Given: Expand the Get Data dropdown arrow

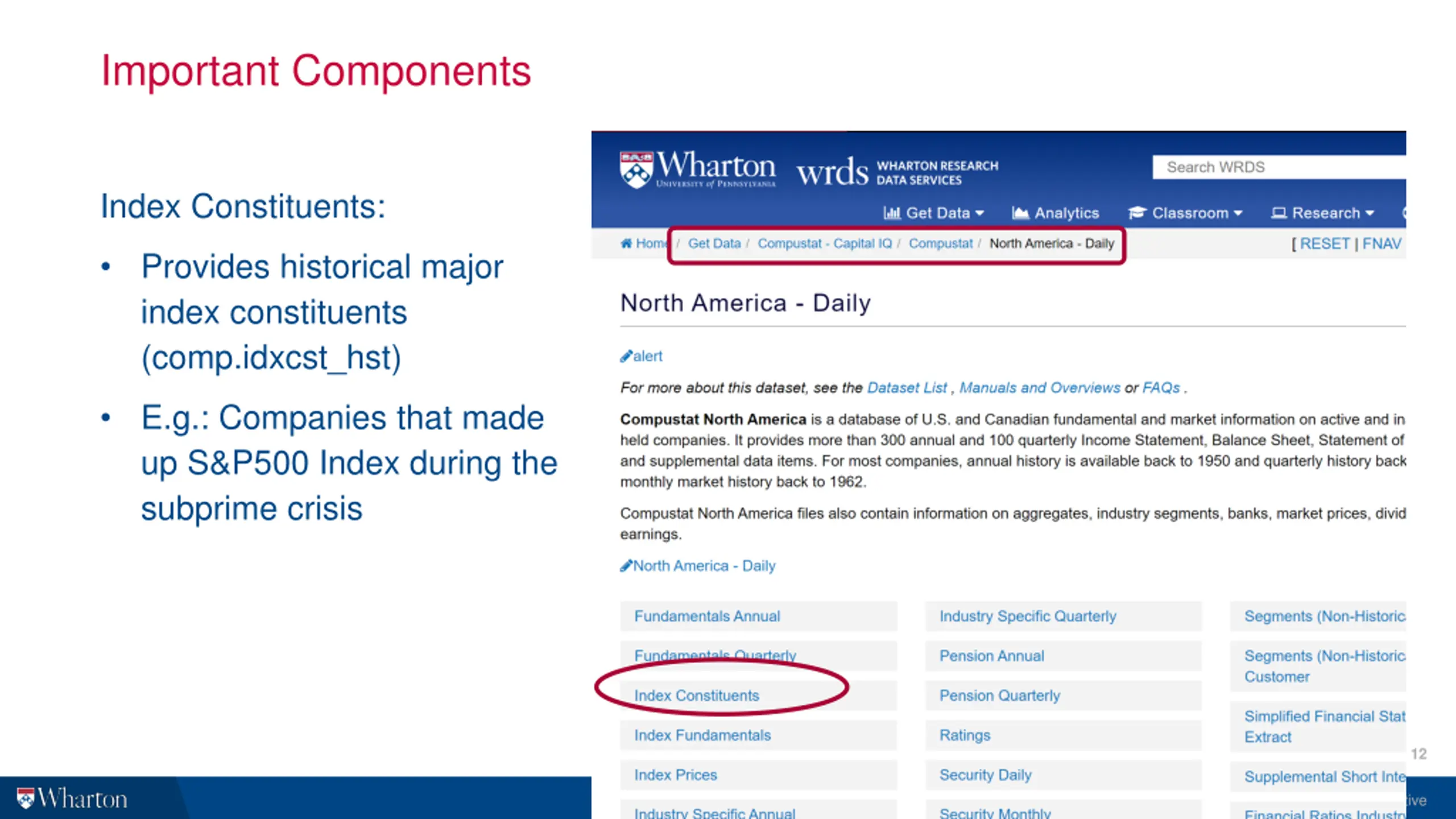Looking at the screenshot, I should [979, 213].
